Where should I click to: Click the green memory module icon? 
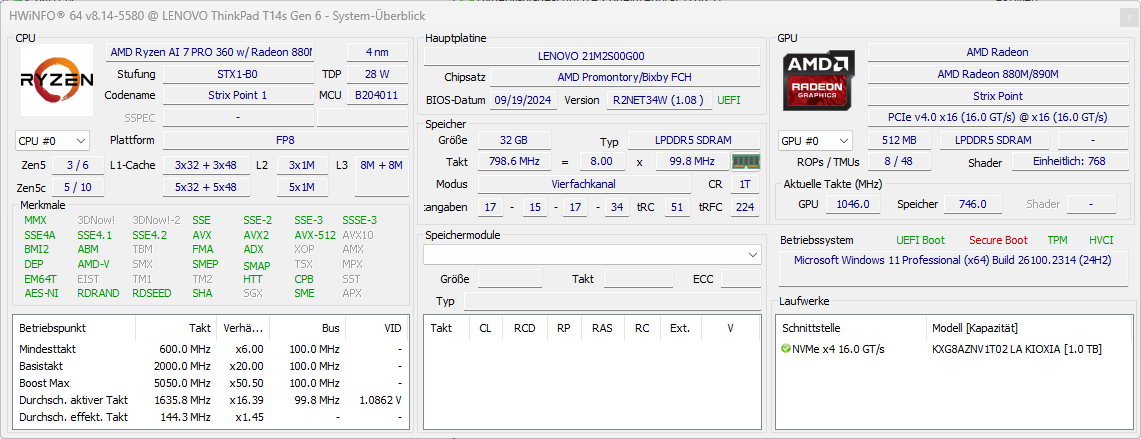[x=745, y=162]
